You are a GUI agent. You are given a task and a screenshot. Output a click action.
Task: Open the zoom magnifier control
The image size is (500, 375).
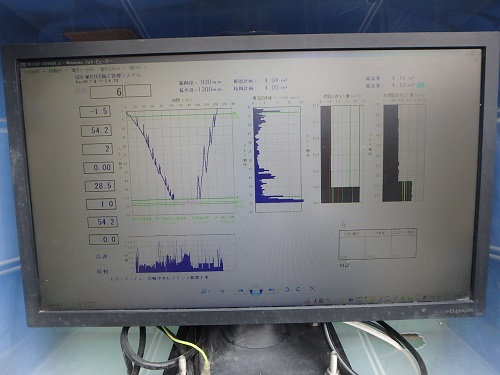click(205, 291)
